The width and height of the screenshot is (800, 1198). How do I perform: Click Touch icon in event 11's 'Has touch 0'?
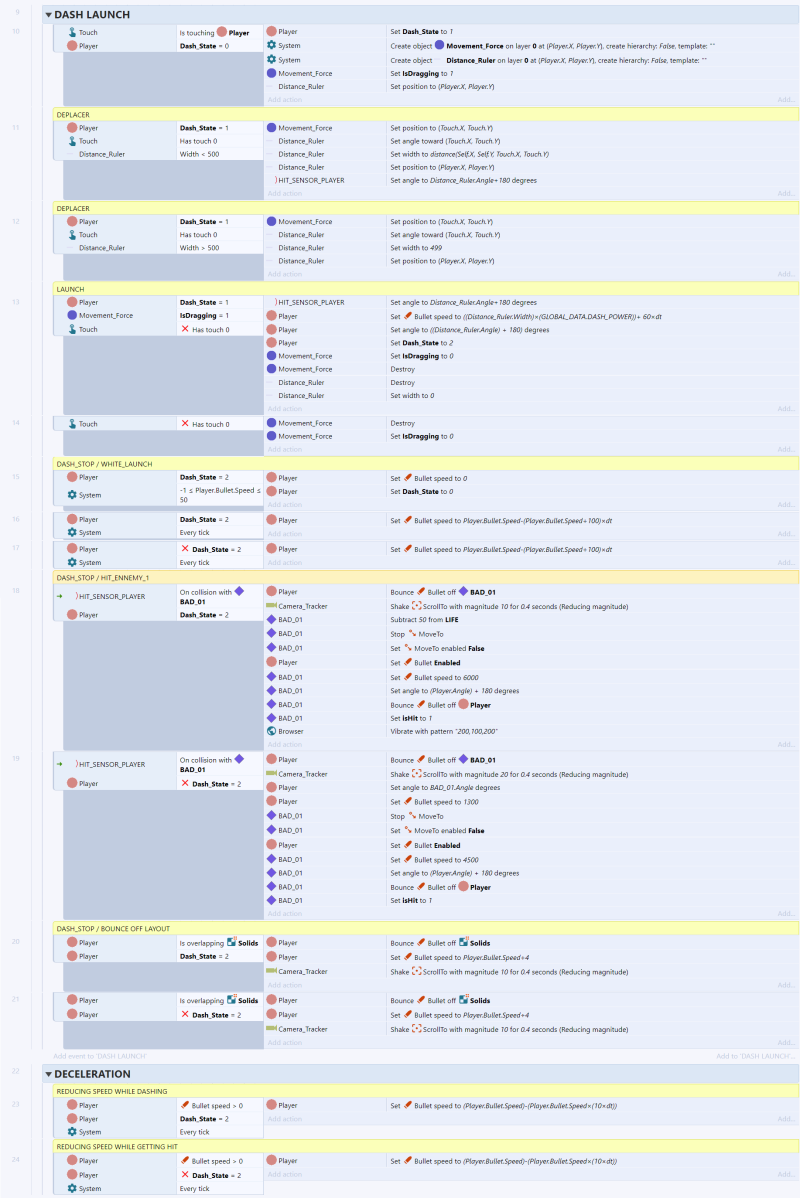point(72,141)
